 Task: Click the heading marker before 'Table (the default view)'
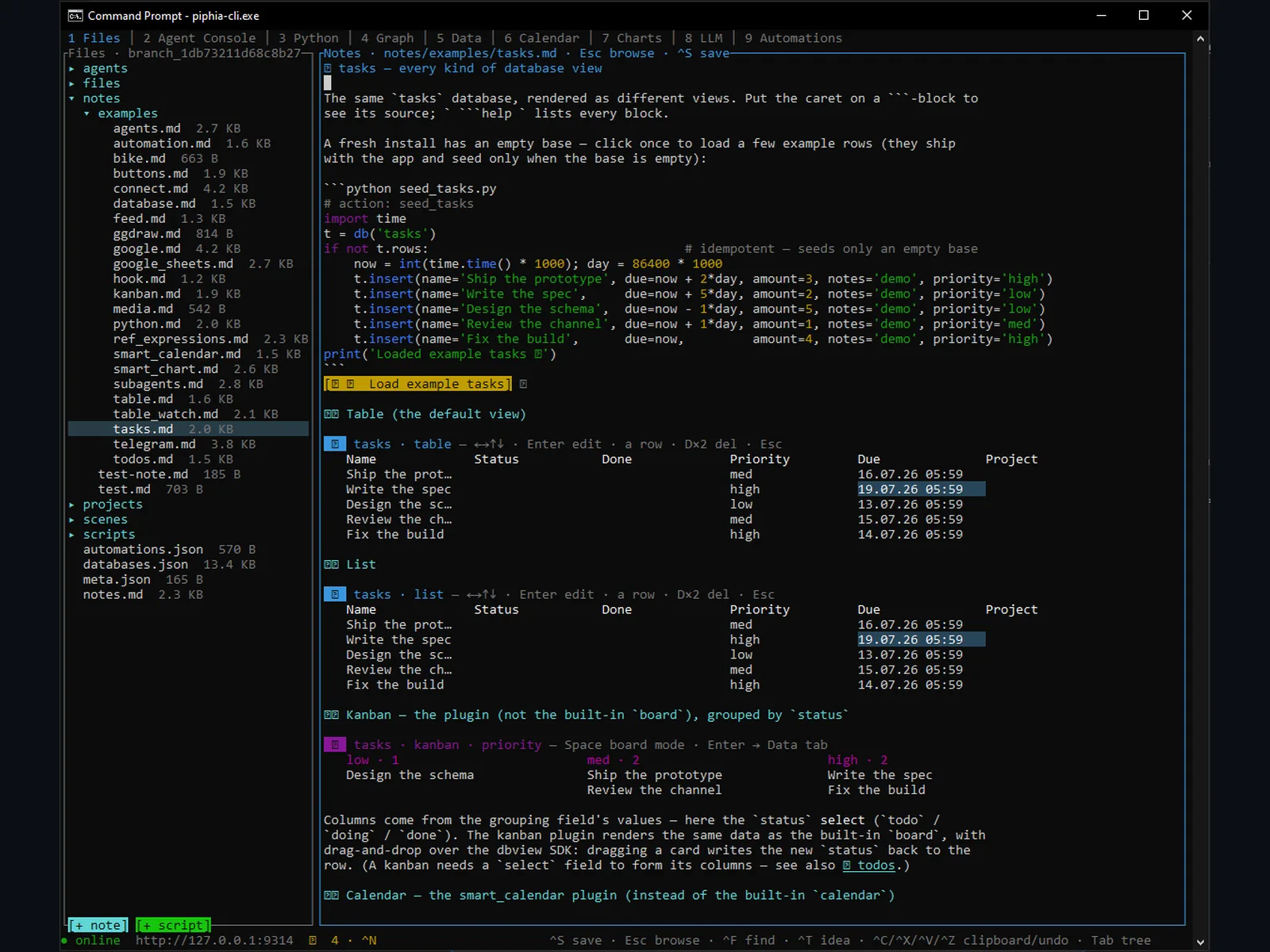tap(331, 414)
